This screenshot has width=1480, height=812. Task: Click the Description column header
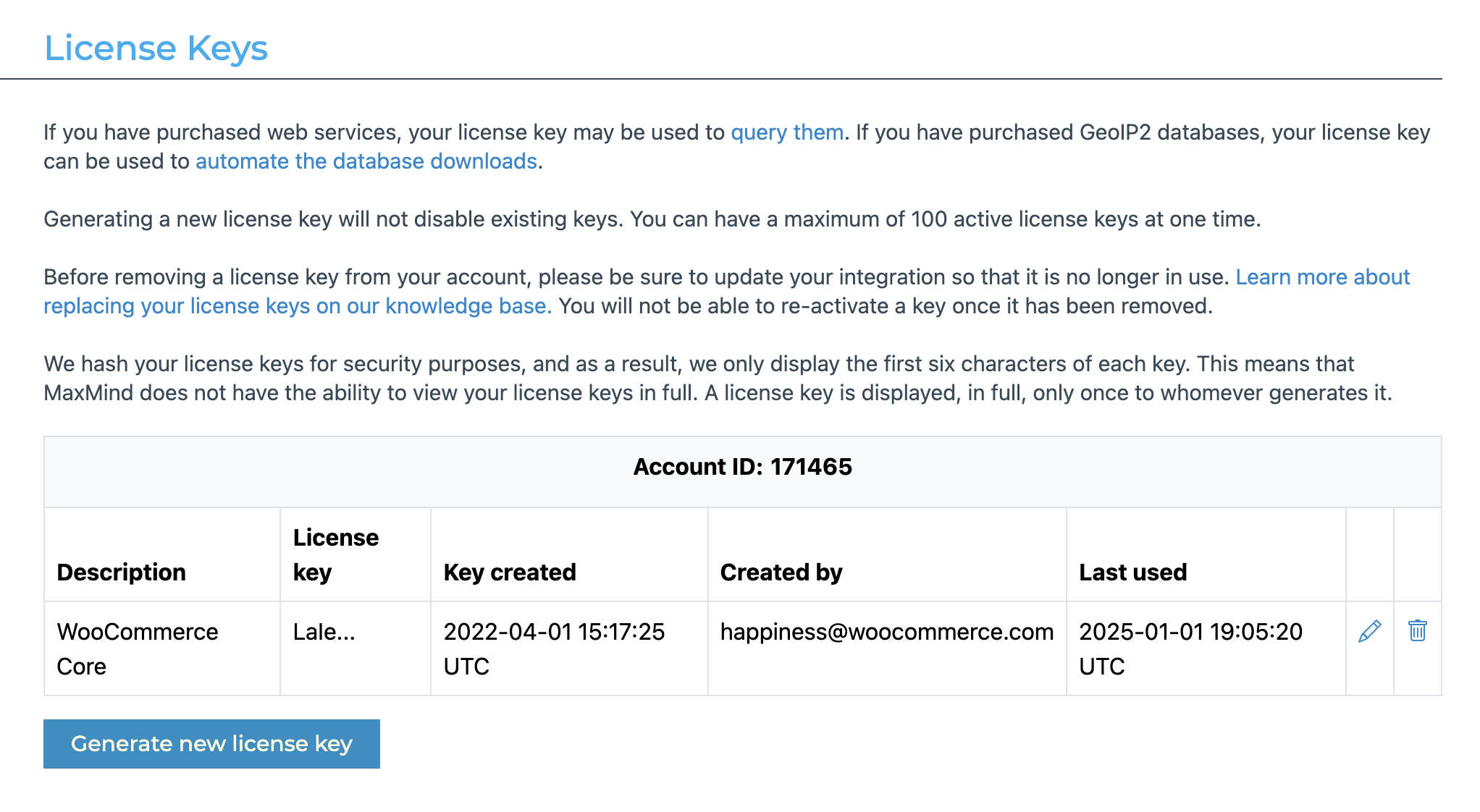121,572
